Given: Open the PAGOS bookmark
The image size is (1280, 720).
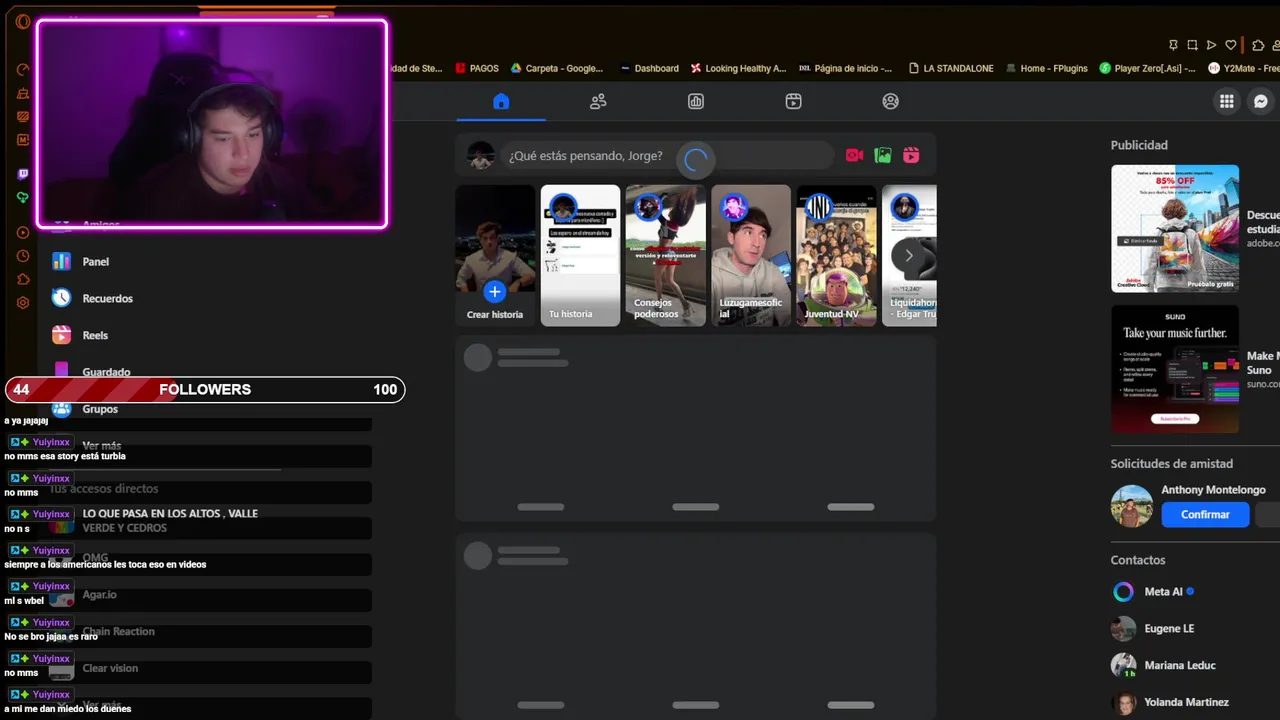Looking at the screenshot, I should coord(476,68).
